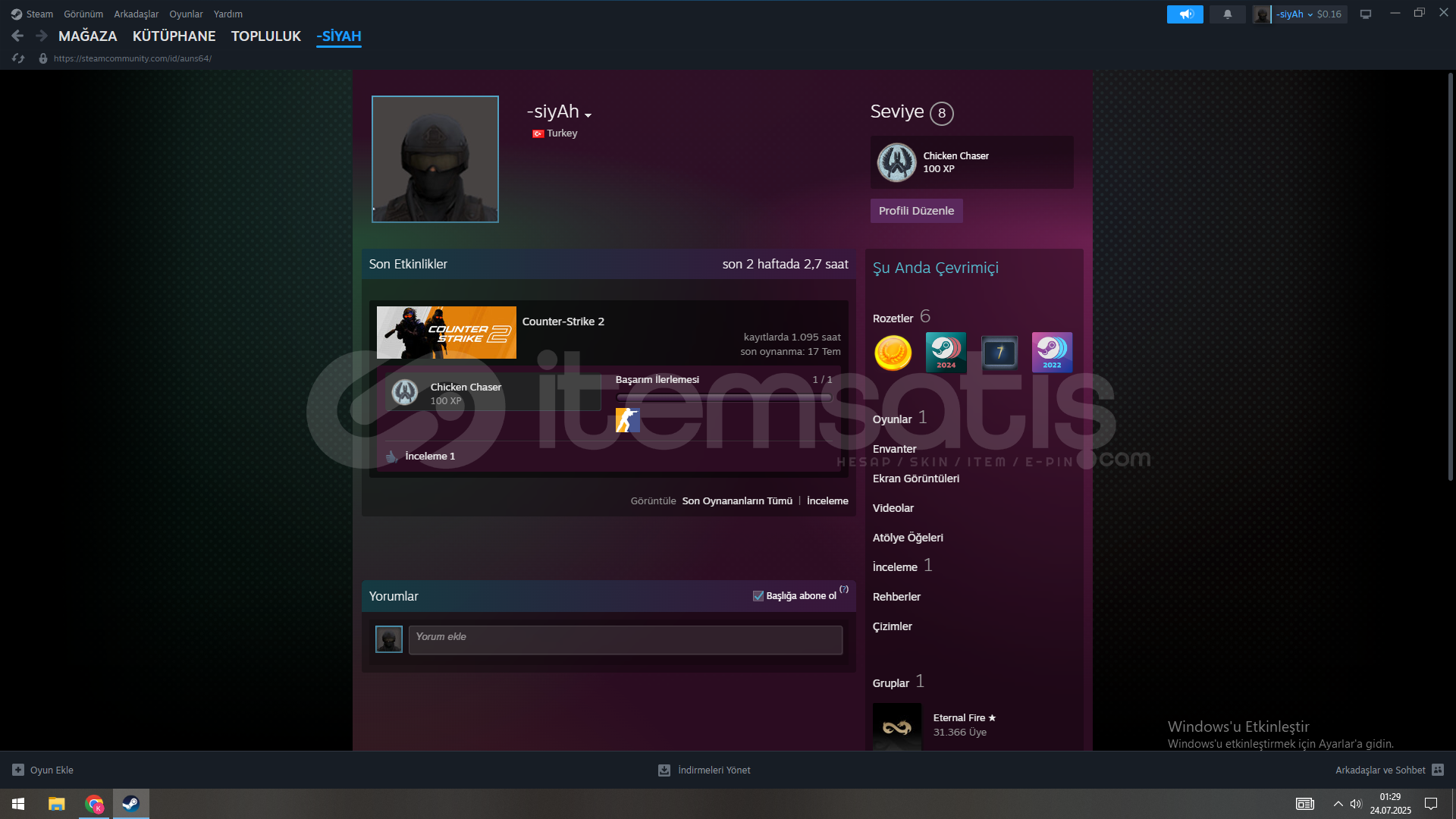Image resolution: width=1456 pixels, height=819 pixels.
Task: Open the Oyunlar menu
Action: (x=186, y=14)
